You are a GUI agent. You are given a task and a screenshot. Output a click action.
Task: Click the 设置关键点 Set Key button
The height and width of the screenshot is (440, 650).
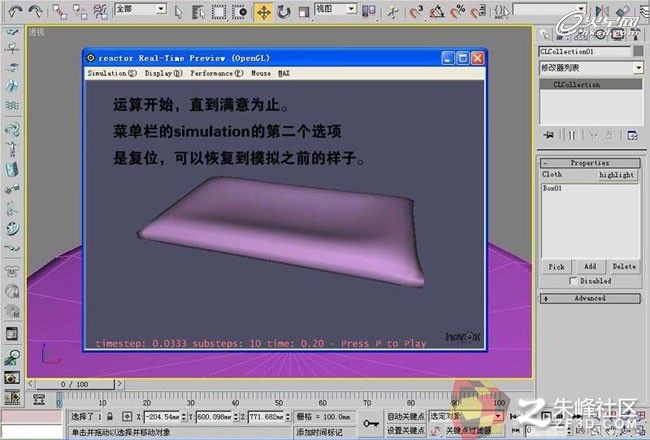click(405, 430)
